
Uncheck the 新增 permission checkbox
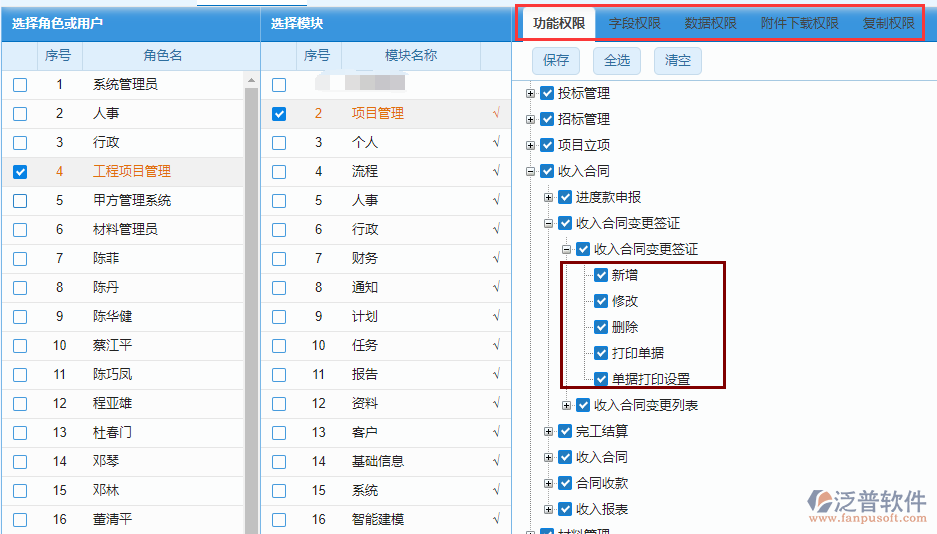[x=601, y=275]
